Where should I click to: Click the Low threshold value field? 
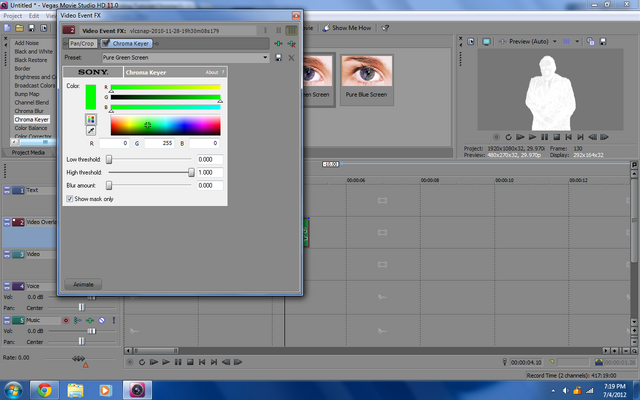pyautogui.click(x=210, y=160)
